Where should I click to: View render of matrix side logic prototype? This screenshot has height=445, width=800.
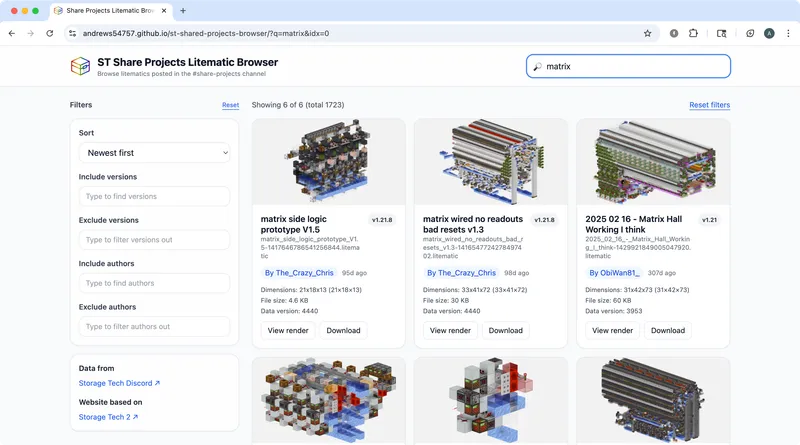(x=288, y=330)
